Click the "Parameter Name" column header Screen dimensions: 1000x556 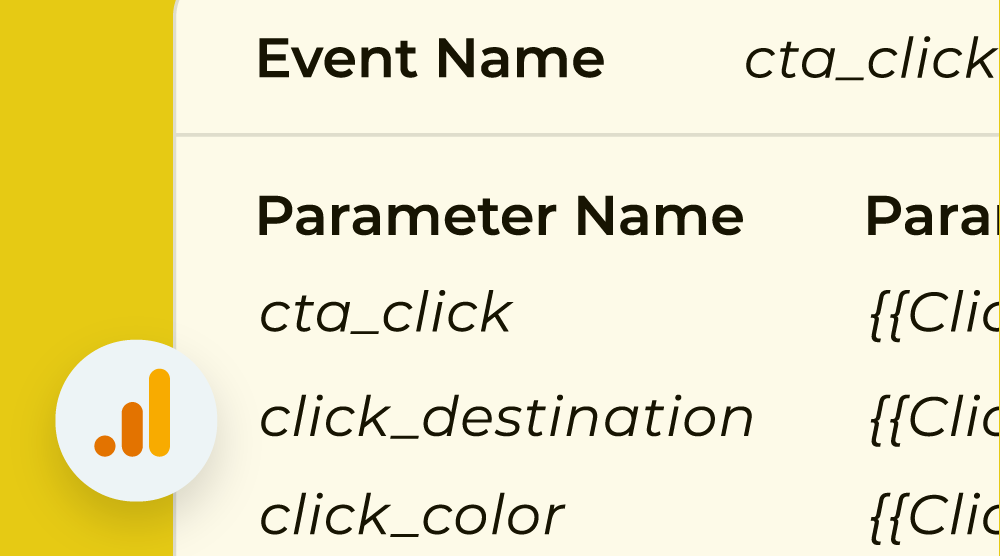coord(499,215)
